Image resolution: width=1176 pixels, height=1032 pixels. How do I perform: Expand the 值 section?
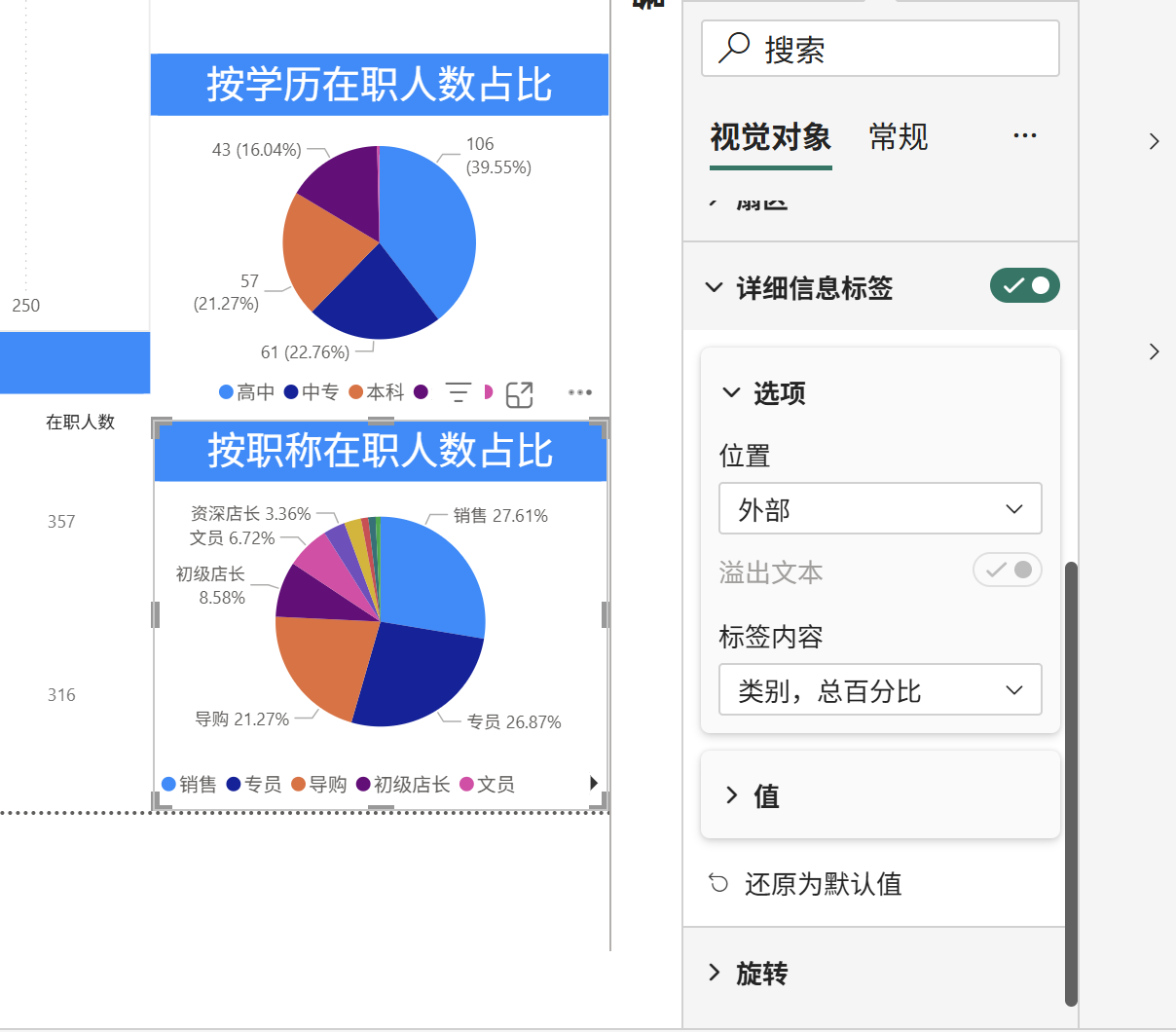pyautogui.click(x=765, y=796)
